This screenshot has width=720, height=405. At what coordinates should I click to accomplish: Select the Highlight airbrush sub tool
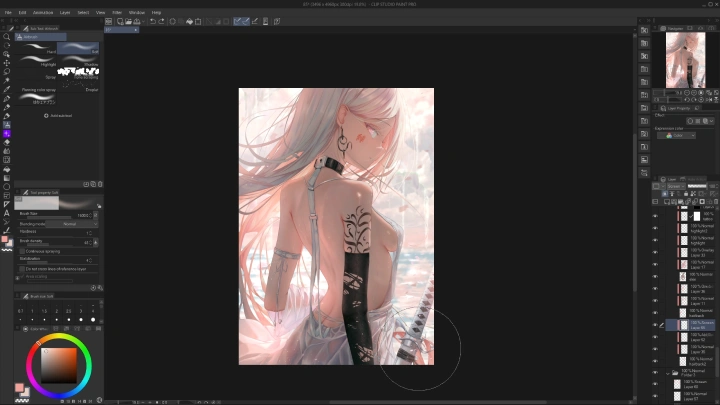pyautogui.click(x=36, y=61)
